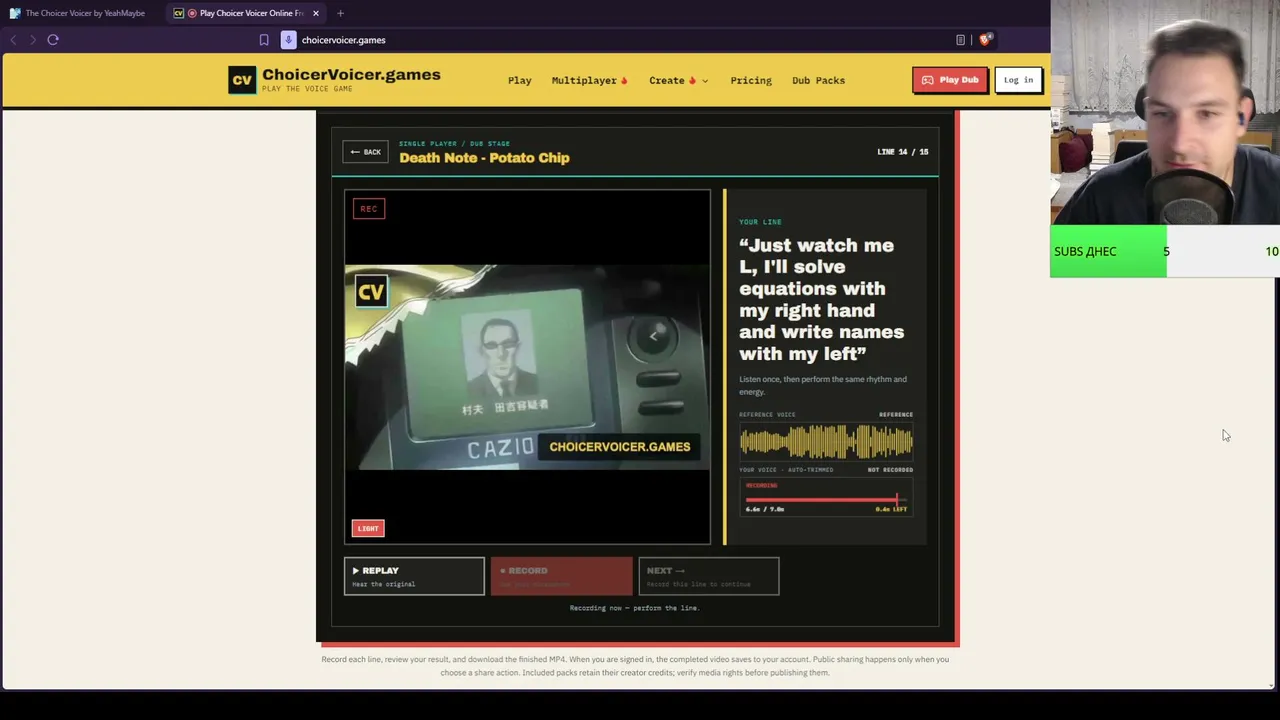1280x720 pixels.
Task: Click the 'Listen once, then perform' instruction text
Action: pyautogui.click(x=823, y=385)
